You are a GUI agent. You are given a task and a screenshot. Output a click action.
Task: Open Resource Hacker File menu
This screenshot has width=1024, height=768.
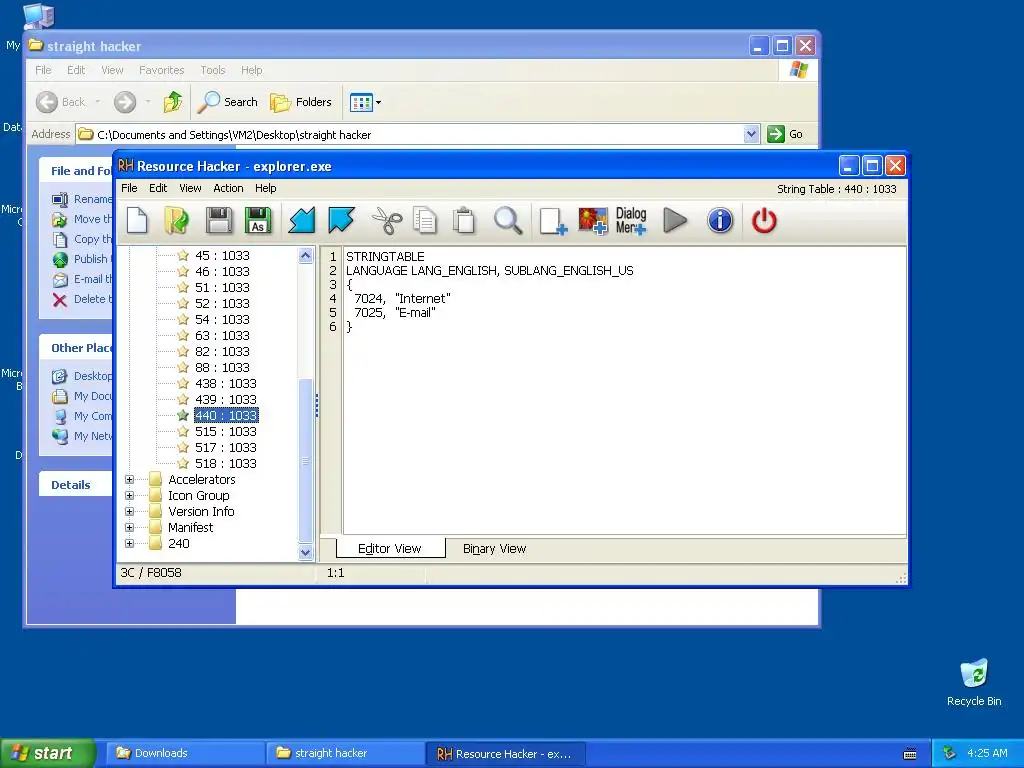point(129,188)
